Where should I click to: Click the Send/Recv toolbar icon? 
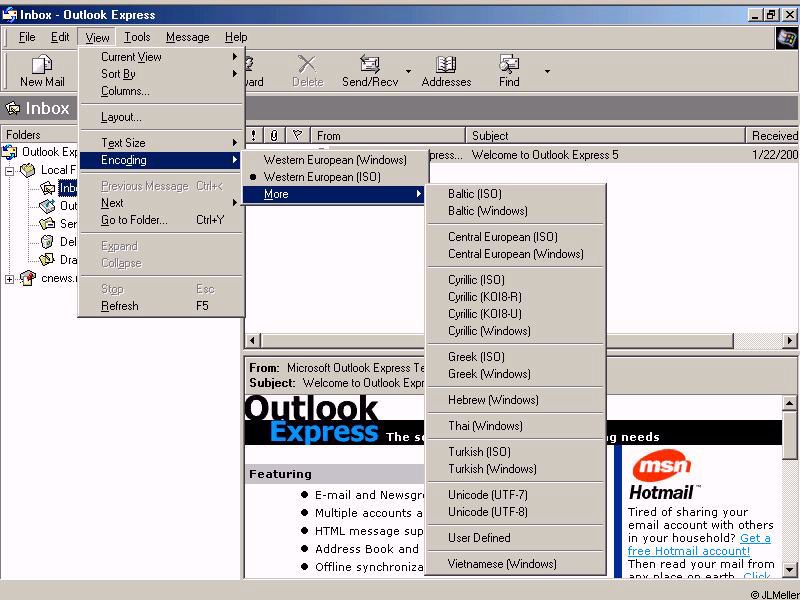369,66
